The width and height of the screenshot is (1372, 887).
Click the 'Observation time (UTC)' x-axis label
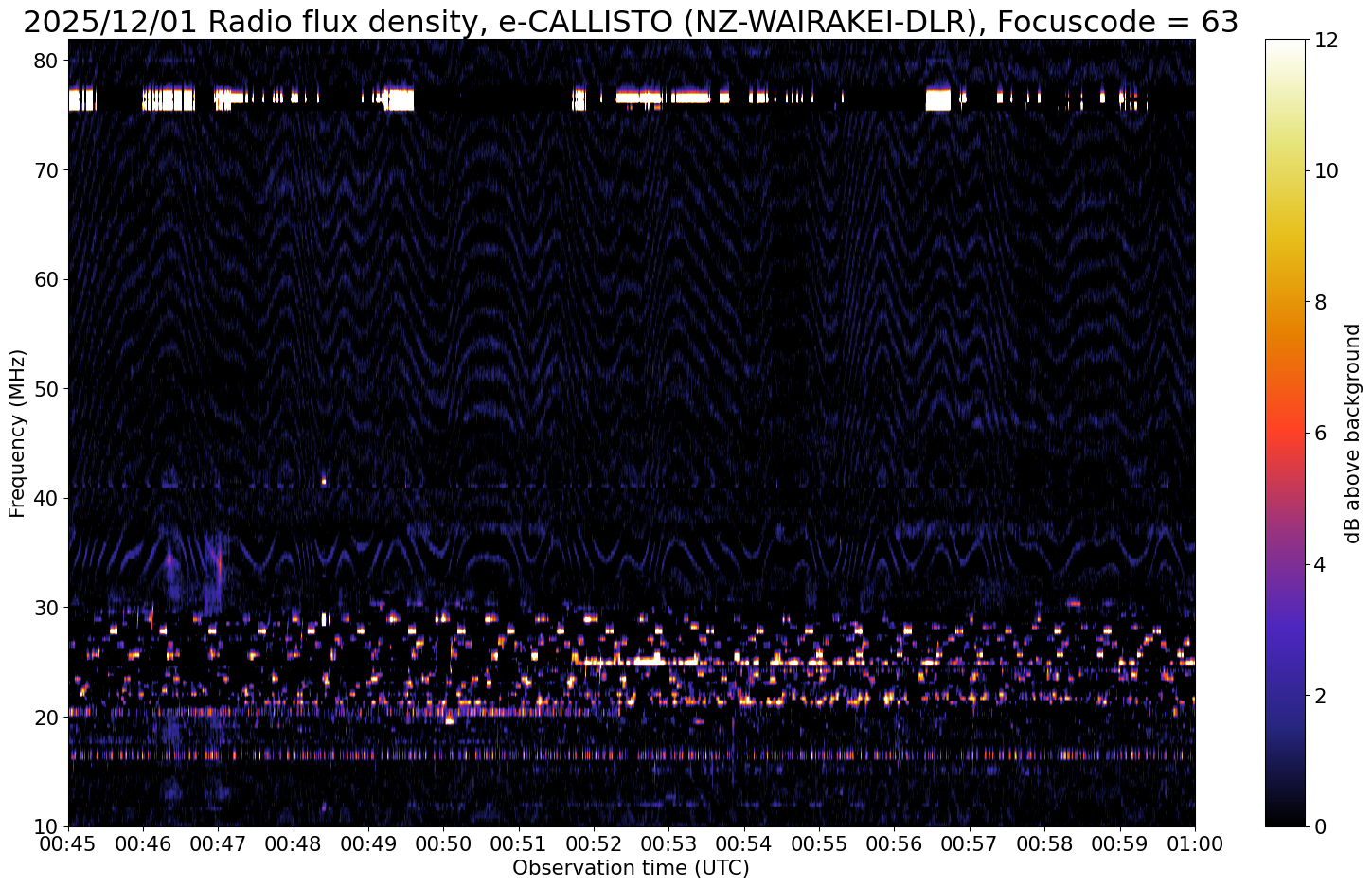pyautogui.click(x=631, y=868)
